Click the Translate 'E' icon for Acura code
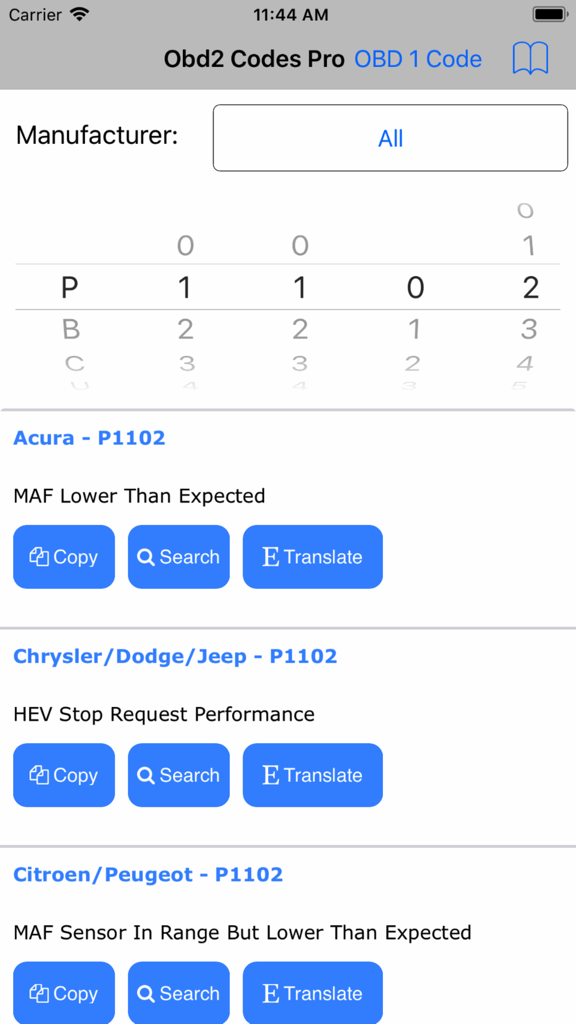 [x=271, y=557]
